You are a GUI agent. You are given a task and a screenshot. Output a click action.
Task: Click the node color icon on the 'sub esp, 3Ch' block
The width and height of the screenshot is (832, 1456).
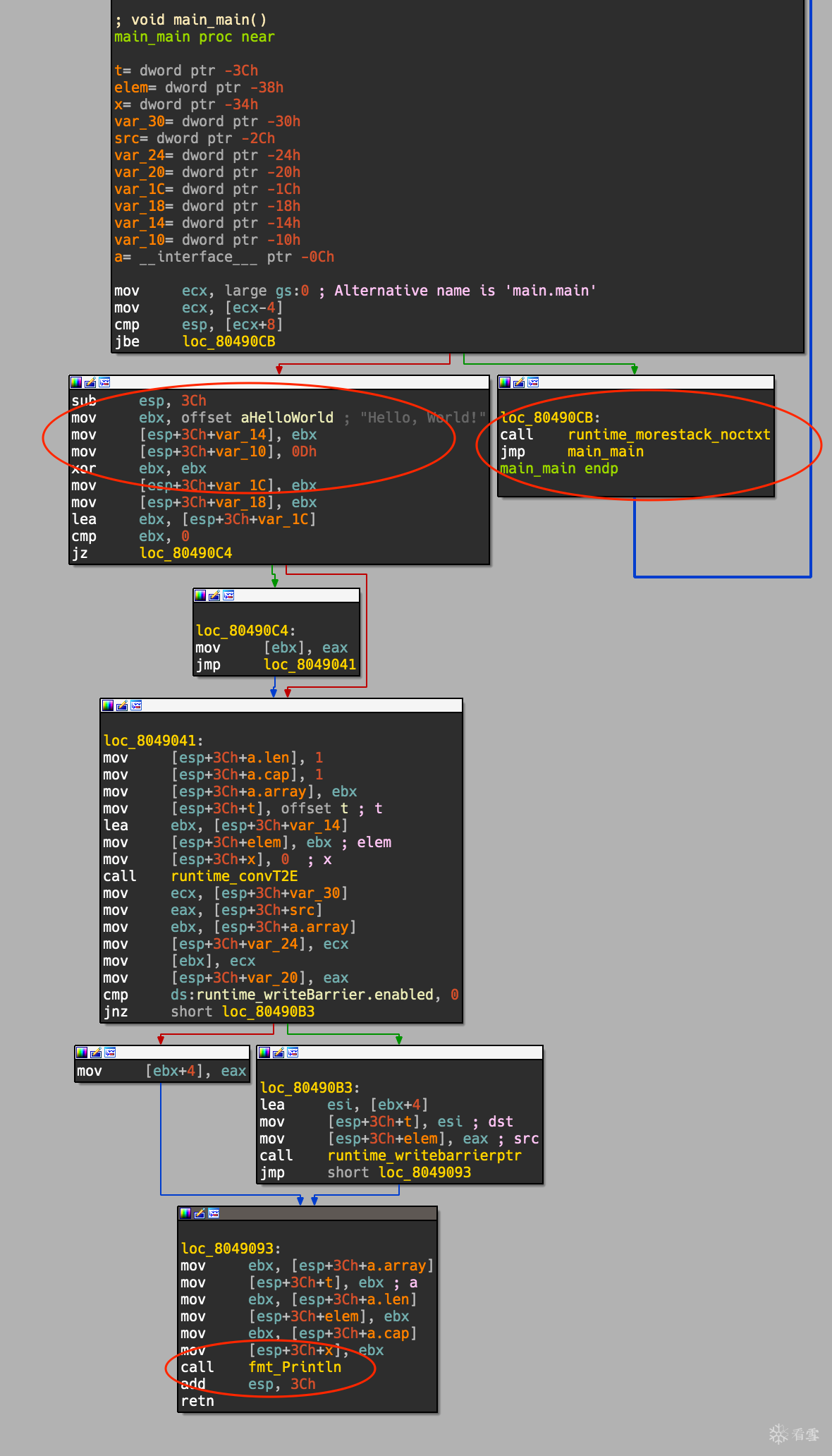(76, 382)
